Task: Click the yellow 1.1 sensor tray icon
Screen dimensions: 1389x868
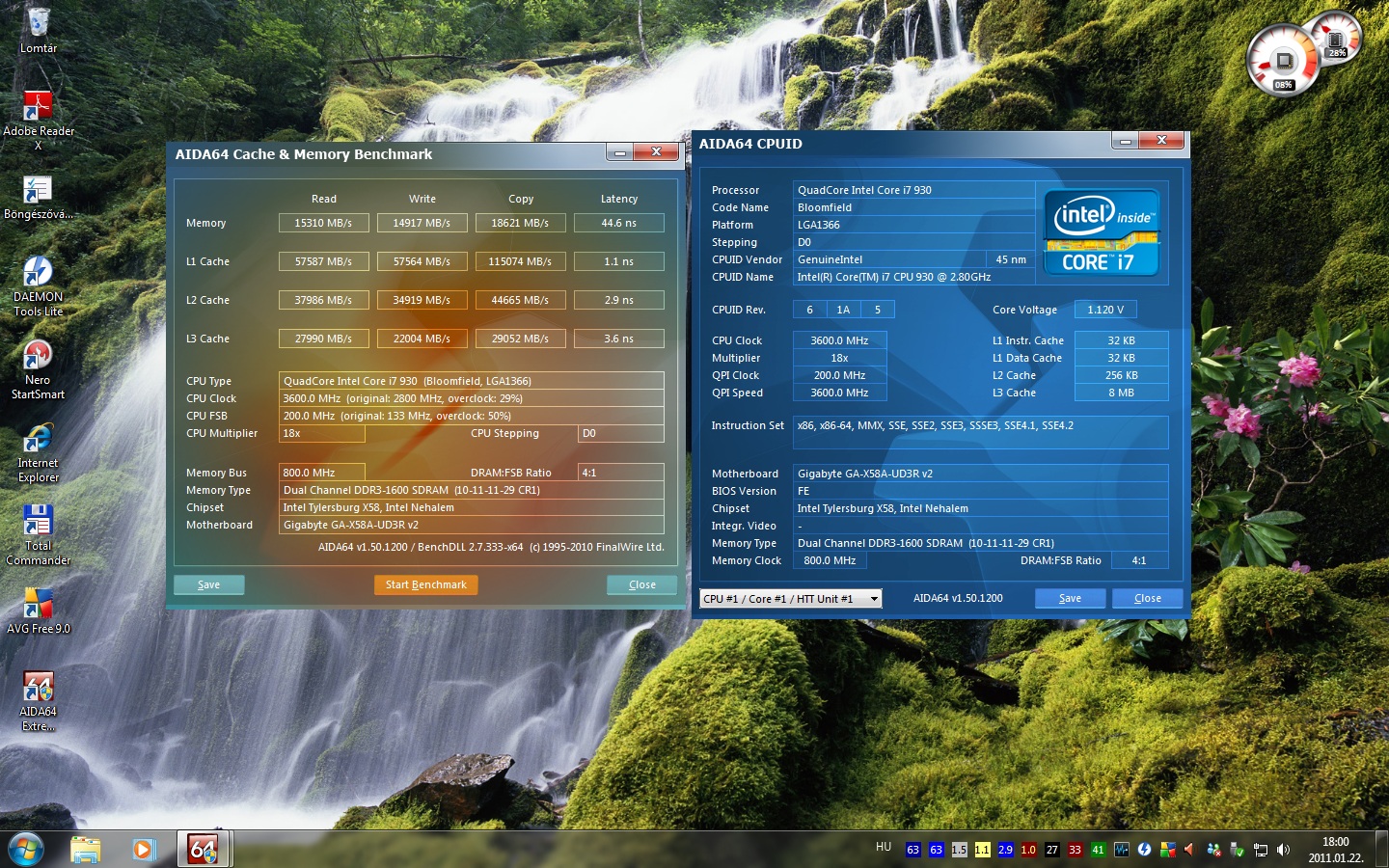Action: (982, 850)
